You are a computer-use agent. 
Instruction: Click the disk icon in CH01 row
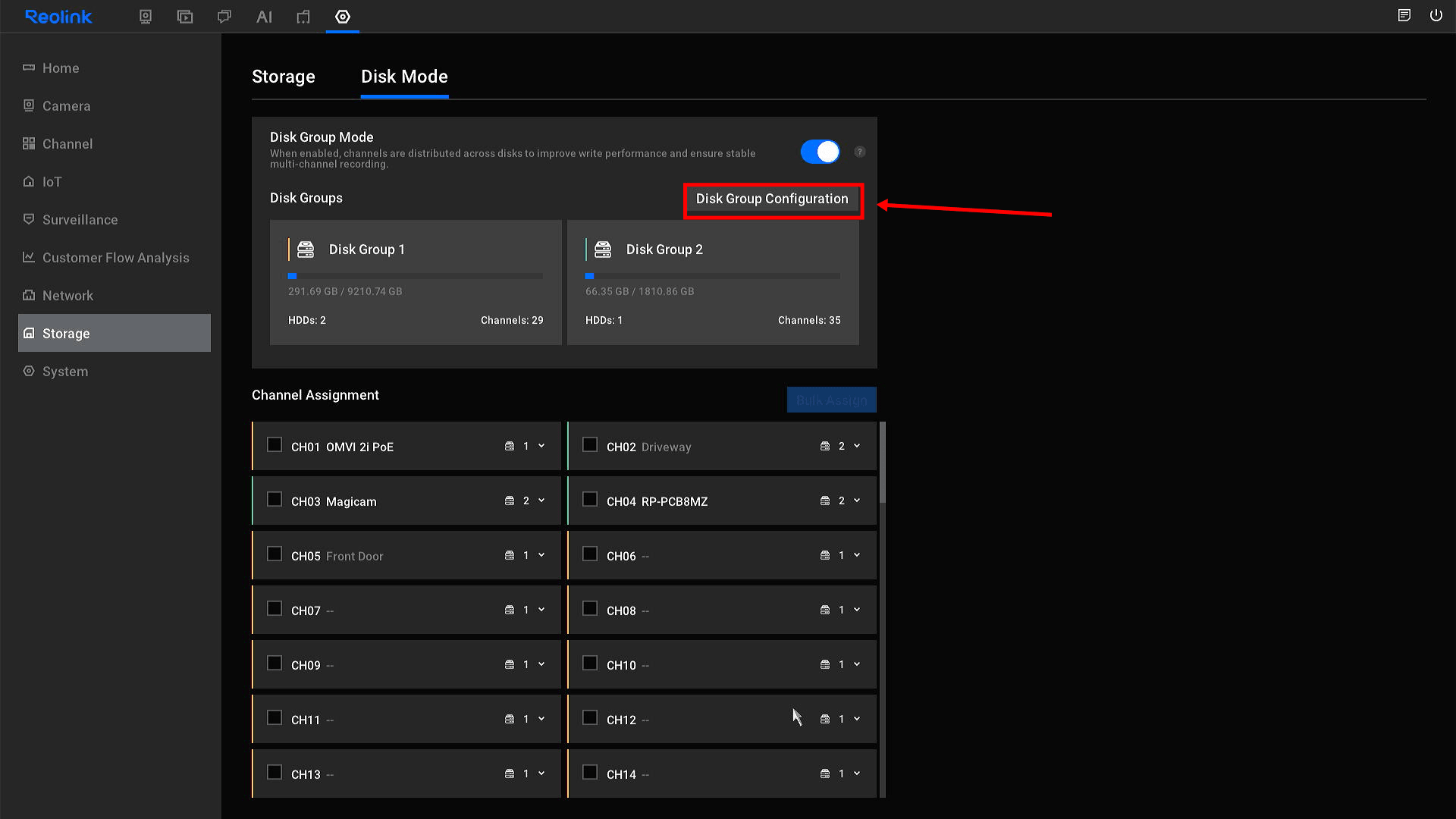point(510,447)
